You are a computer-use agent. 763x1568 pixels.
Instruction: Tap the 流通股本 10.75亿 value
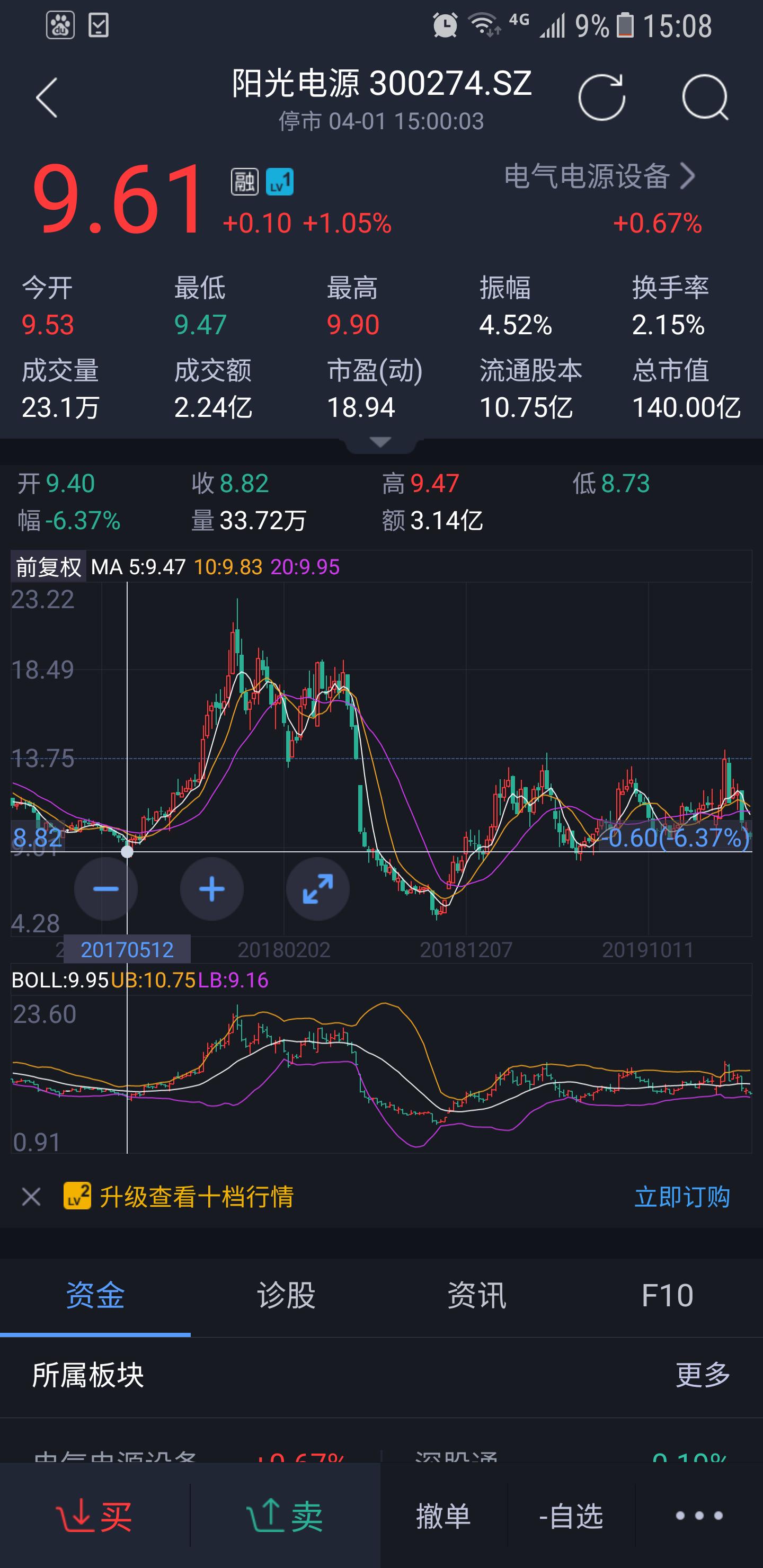(x=526, y=407)
